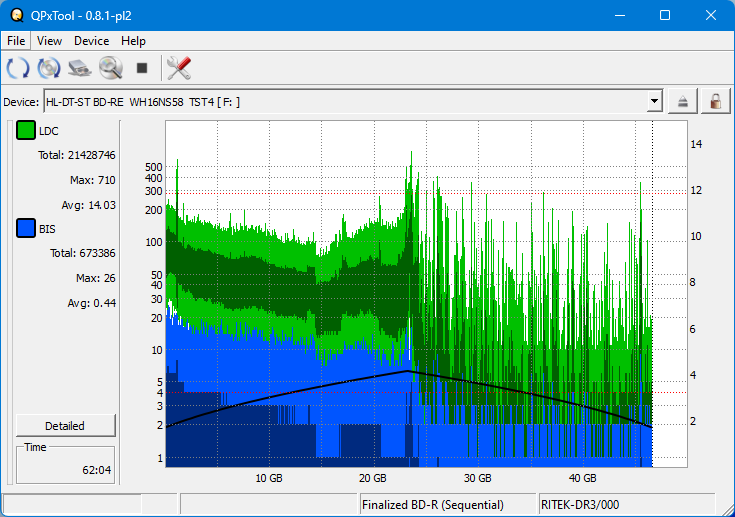Click the blue BIS color swatch
This screenshot has height=517, width=735.
[26, 228]
